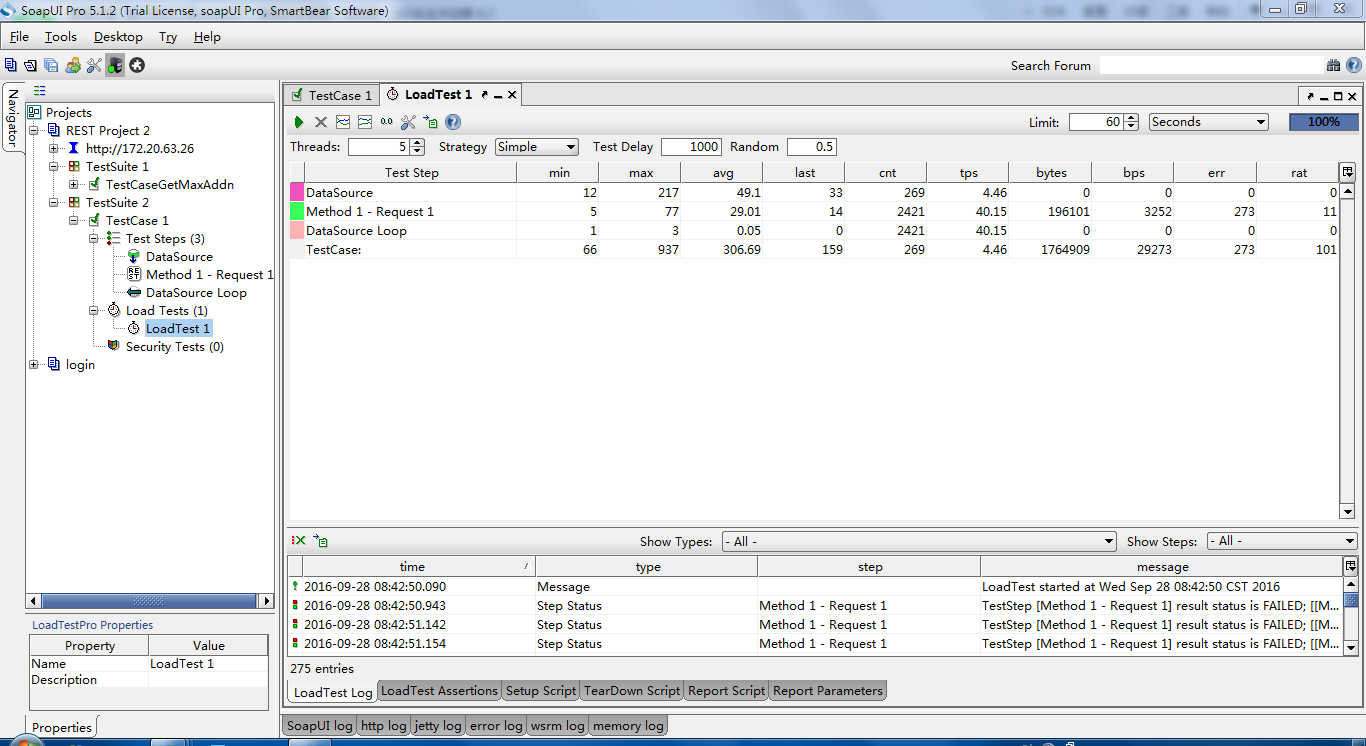Click the statistics table column chooser icon

tap(1347, 172)
